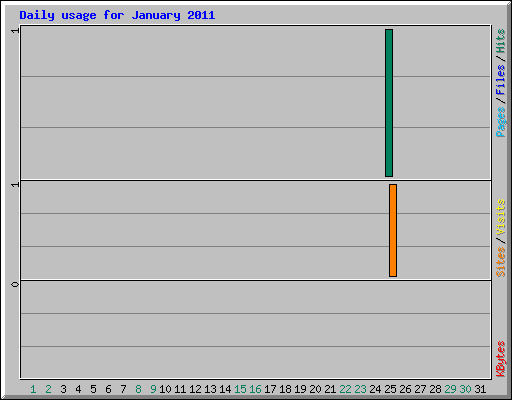
Task: Click day label '1' on the x-axis
Action: point(33,389)
